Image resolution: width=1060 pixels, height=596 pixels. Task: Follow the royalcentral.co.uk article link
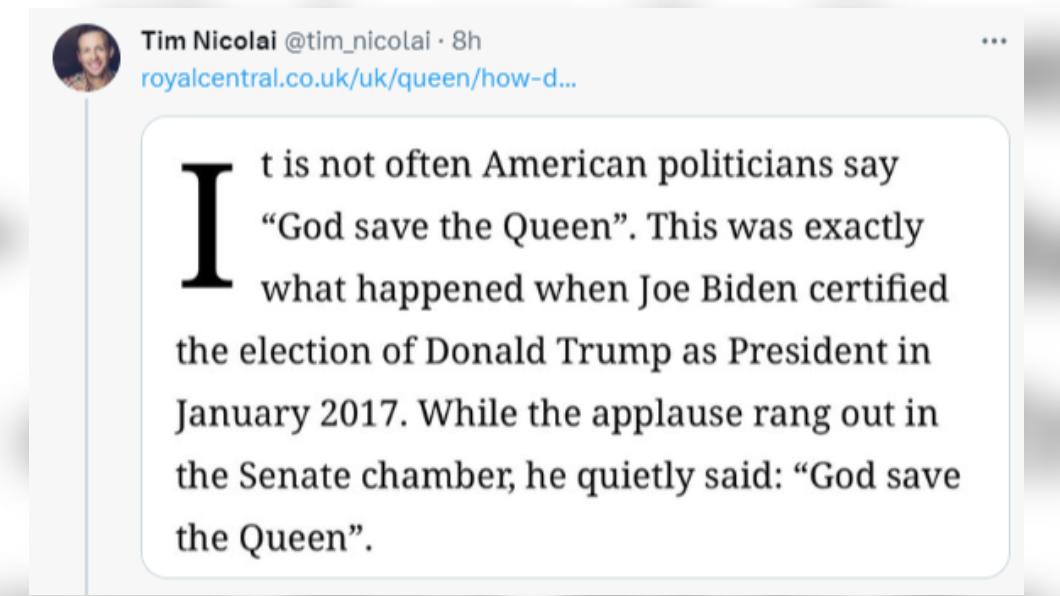358,79
